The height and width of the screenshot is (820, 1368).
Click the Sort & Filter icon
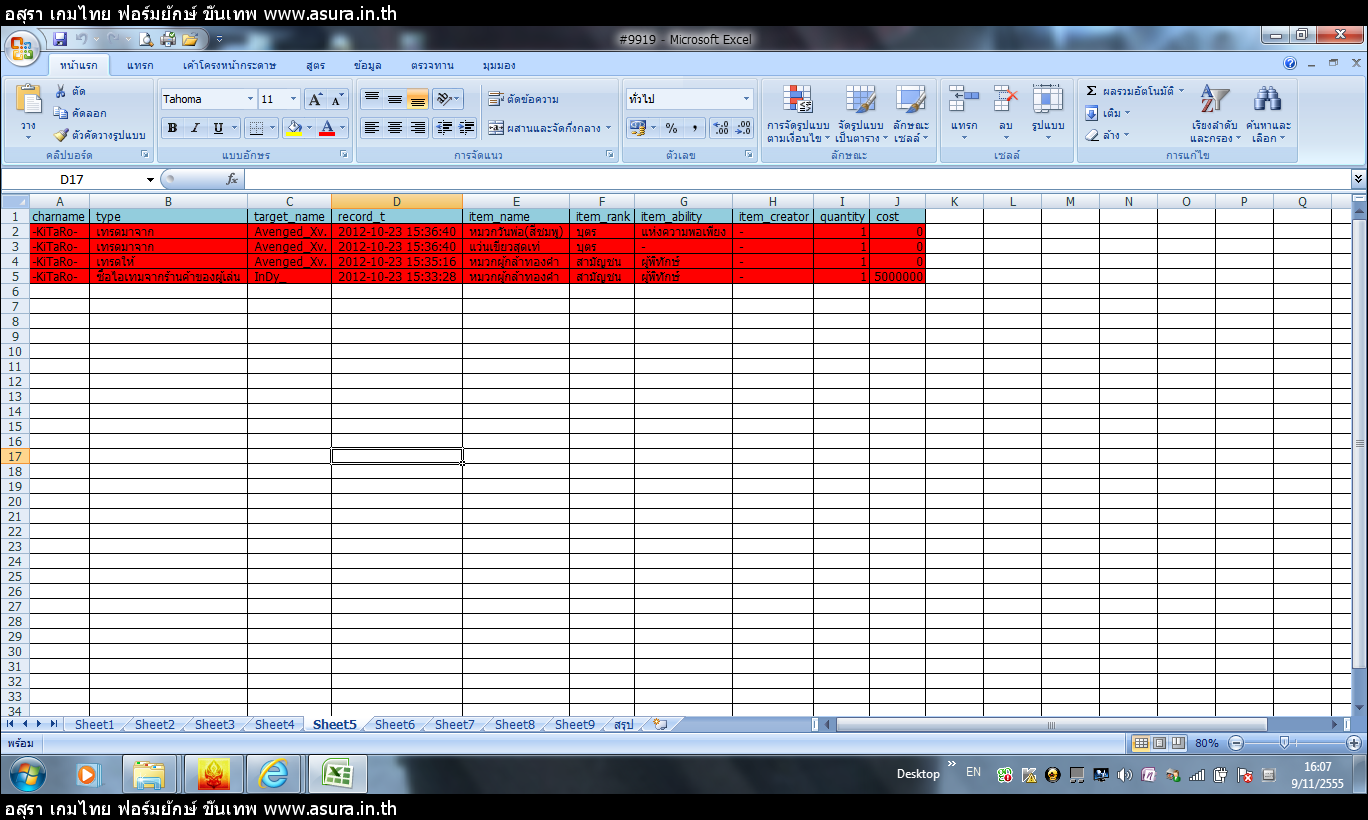1214,100
